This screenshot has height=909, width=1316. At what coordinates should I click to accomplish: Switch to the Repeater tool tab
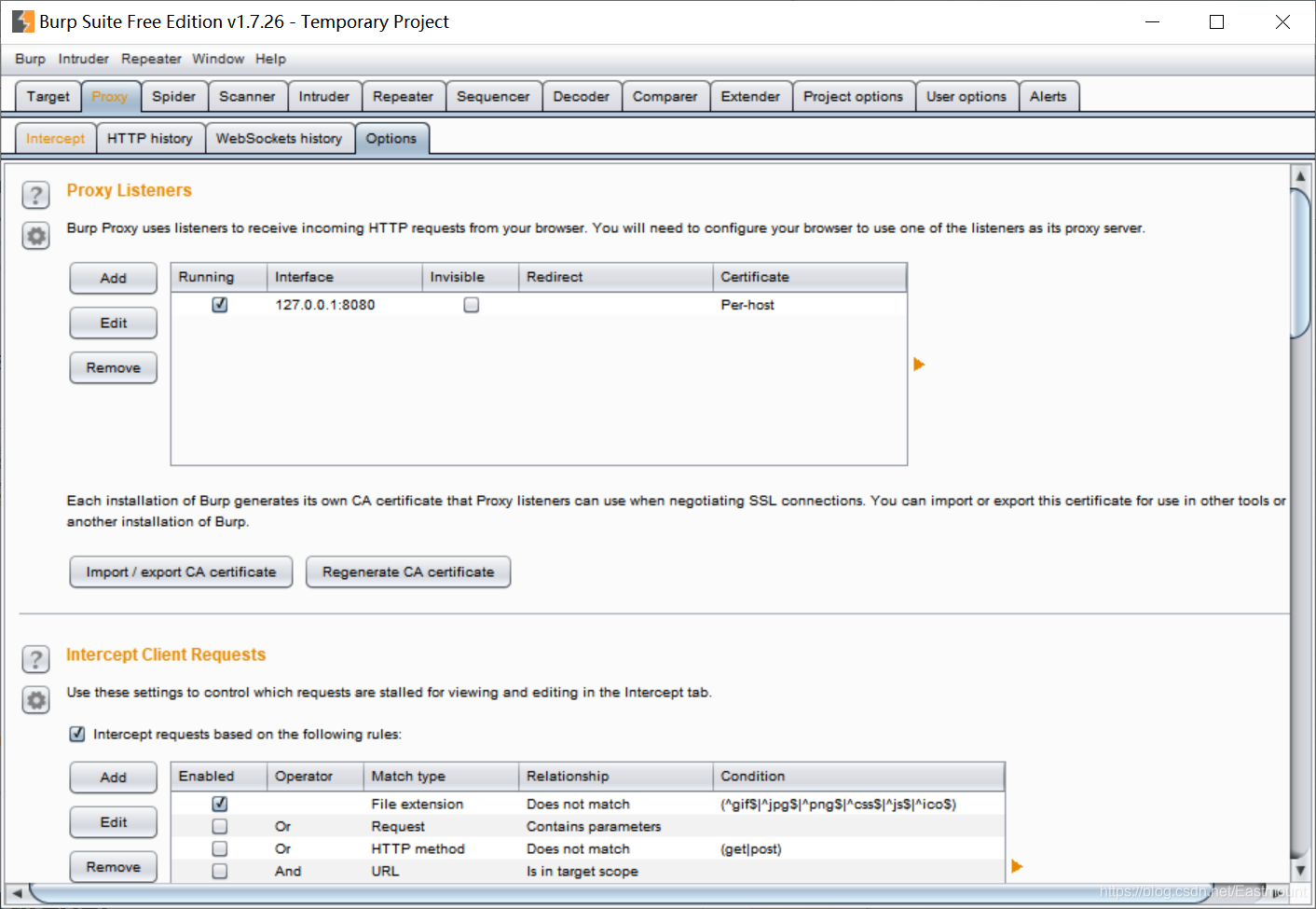(404, 96)
